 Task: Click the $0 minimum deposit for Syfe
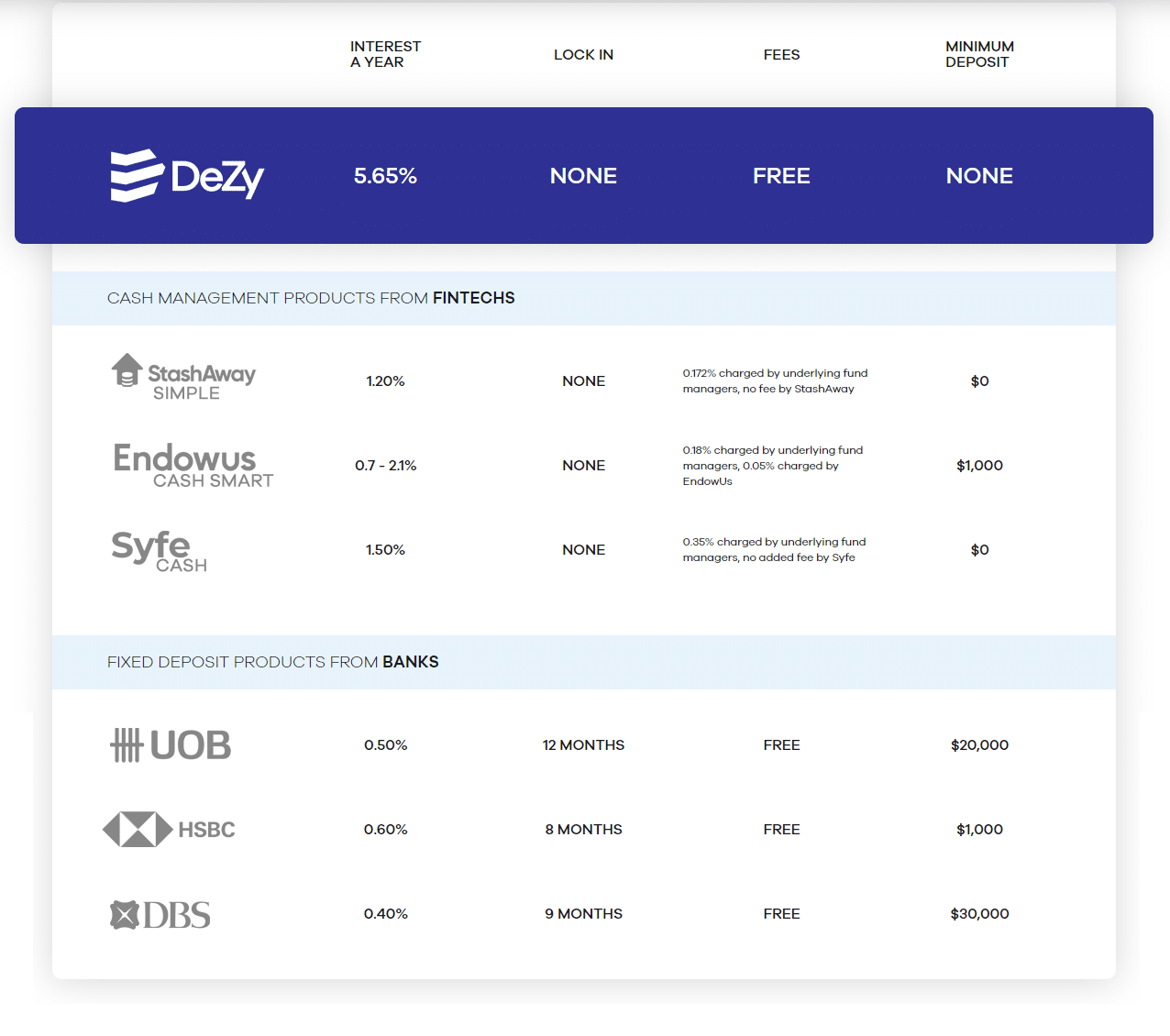(979, 550)
